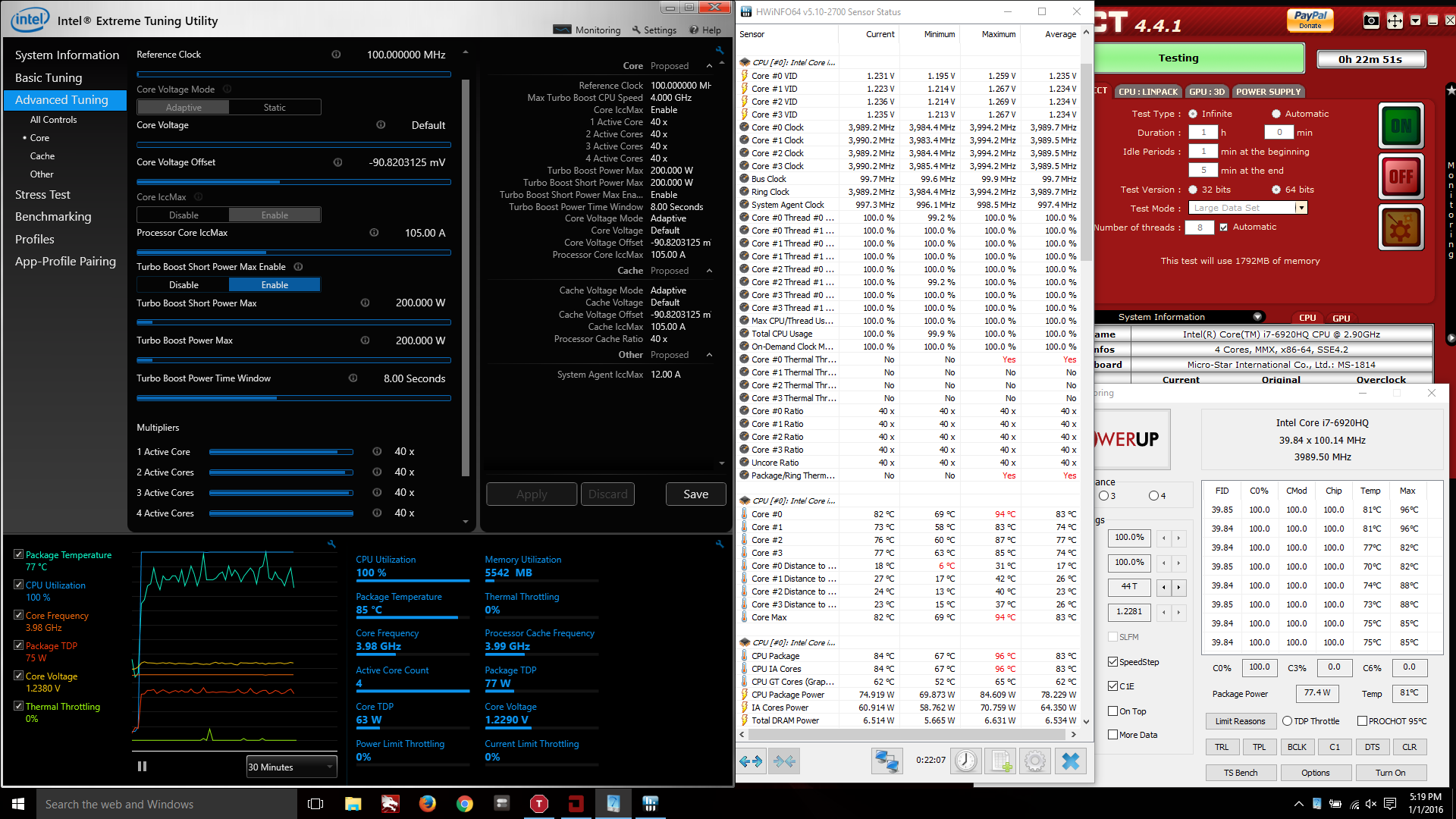Adjust Turbo Boost Power Max slider
The height and width of the screenshot is (819, 1456).
click(293, 360)
